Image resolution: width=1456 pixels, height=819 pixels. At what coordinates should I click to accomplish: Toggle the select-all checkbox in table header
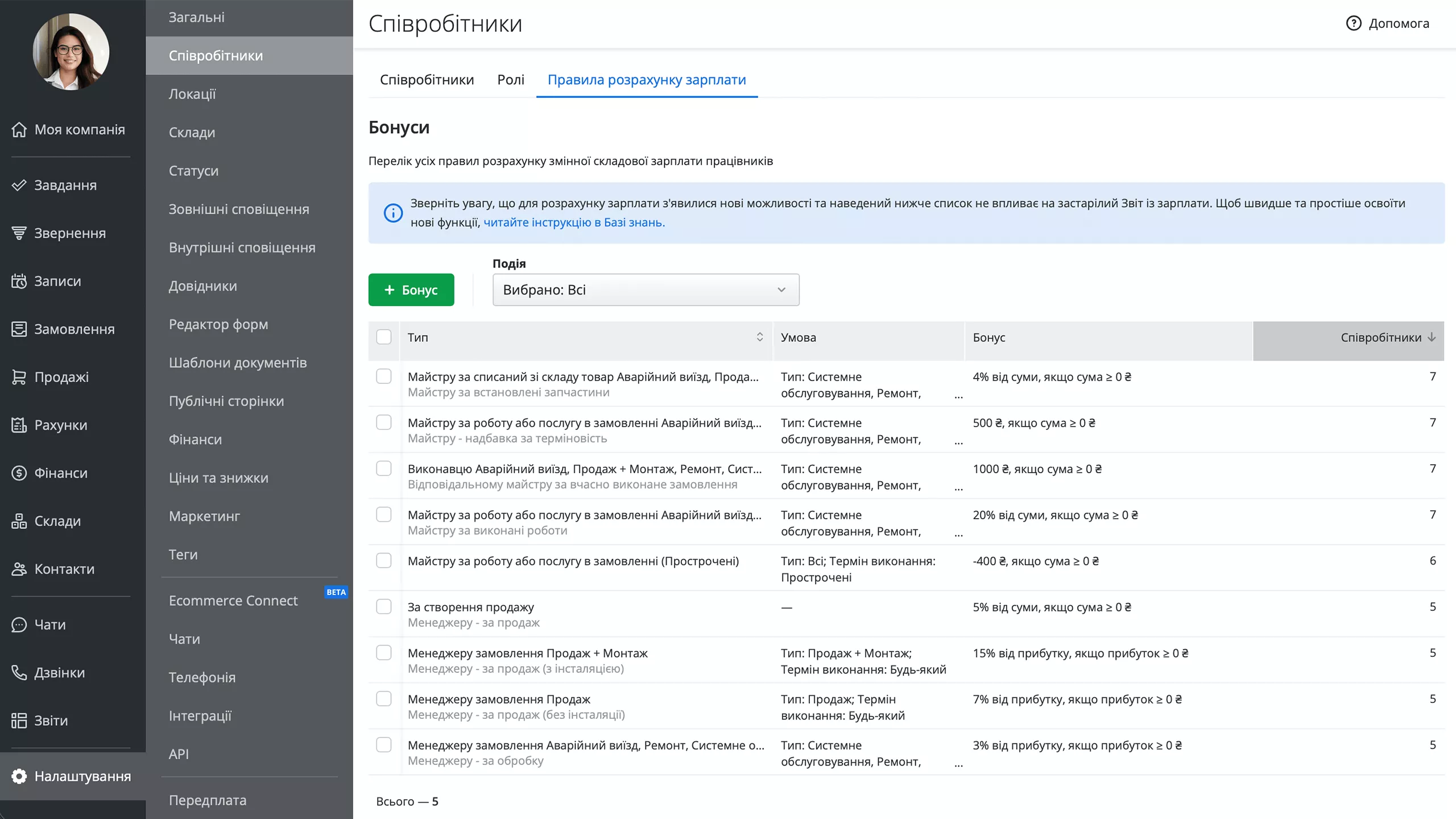coord(384,337)
